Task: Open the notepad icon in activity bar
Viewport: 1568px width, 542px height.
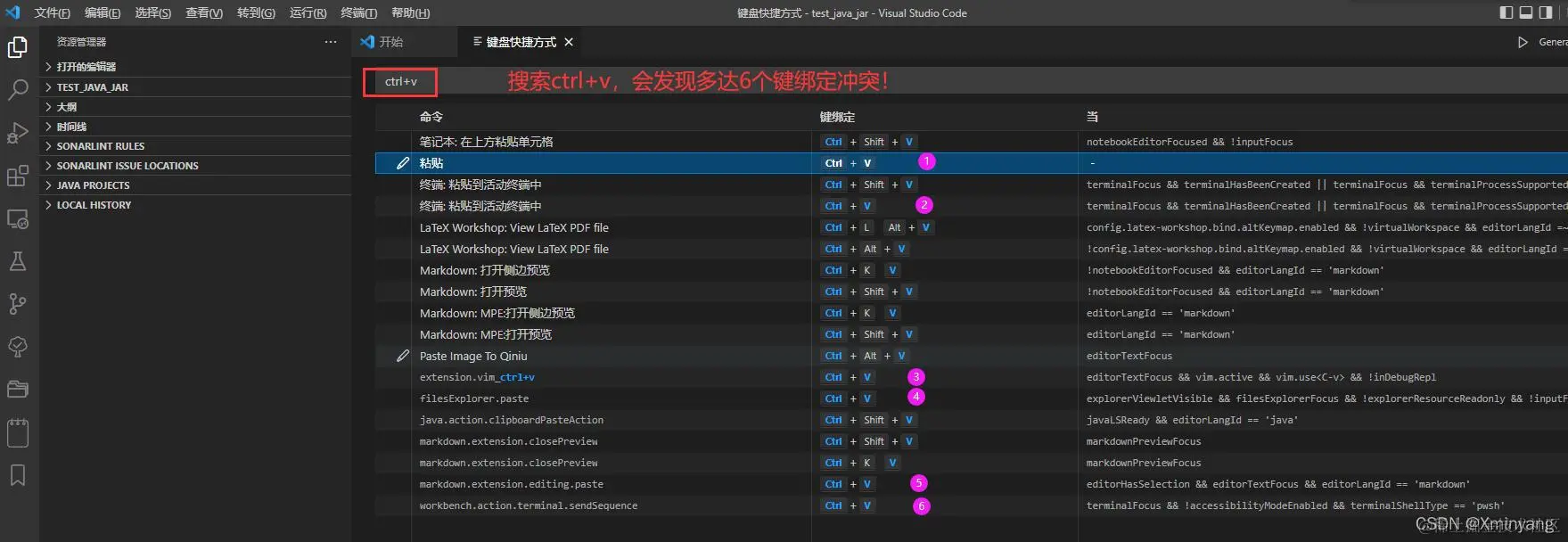Action: [x=18, y=432]
